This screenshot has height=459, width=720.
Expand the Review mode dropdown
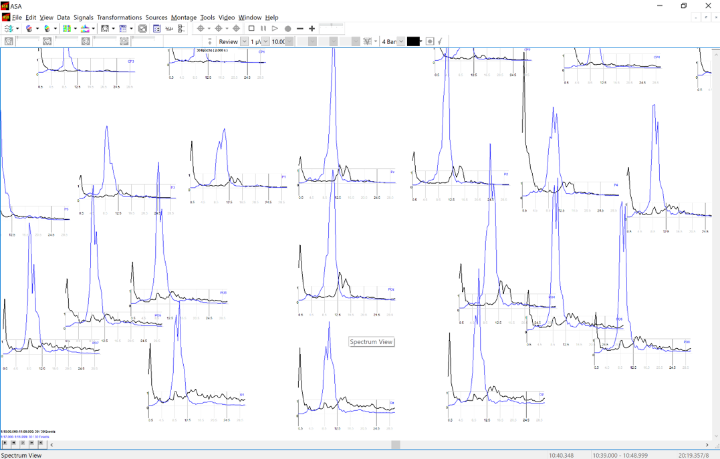pyautogui.click(x=244, y=42)
